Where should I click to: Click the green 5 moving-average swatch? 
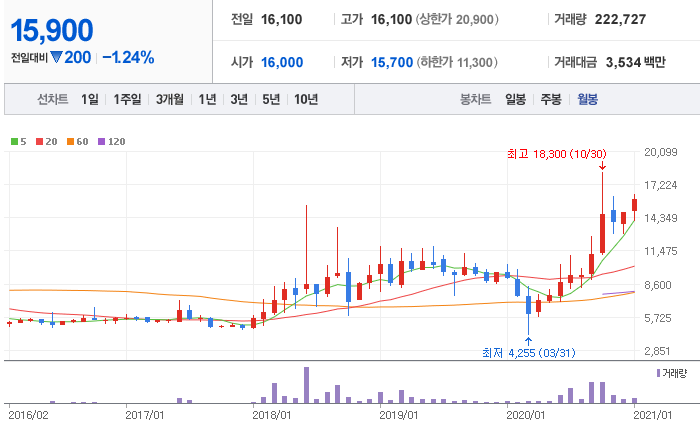pyautogui.click(x=14, y=142)
